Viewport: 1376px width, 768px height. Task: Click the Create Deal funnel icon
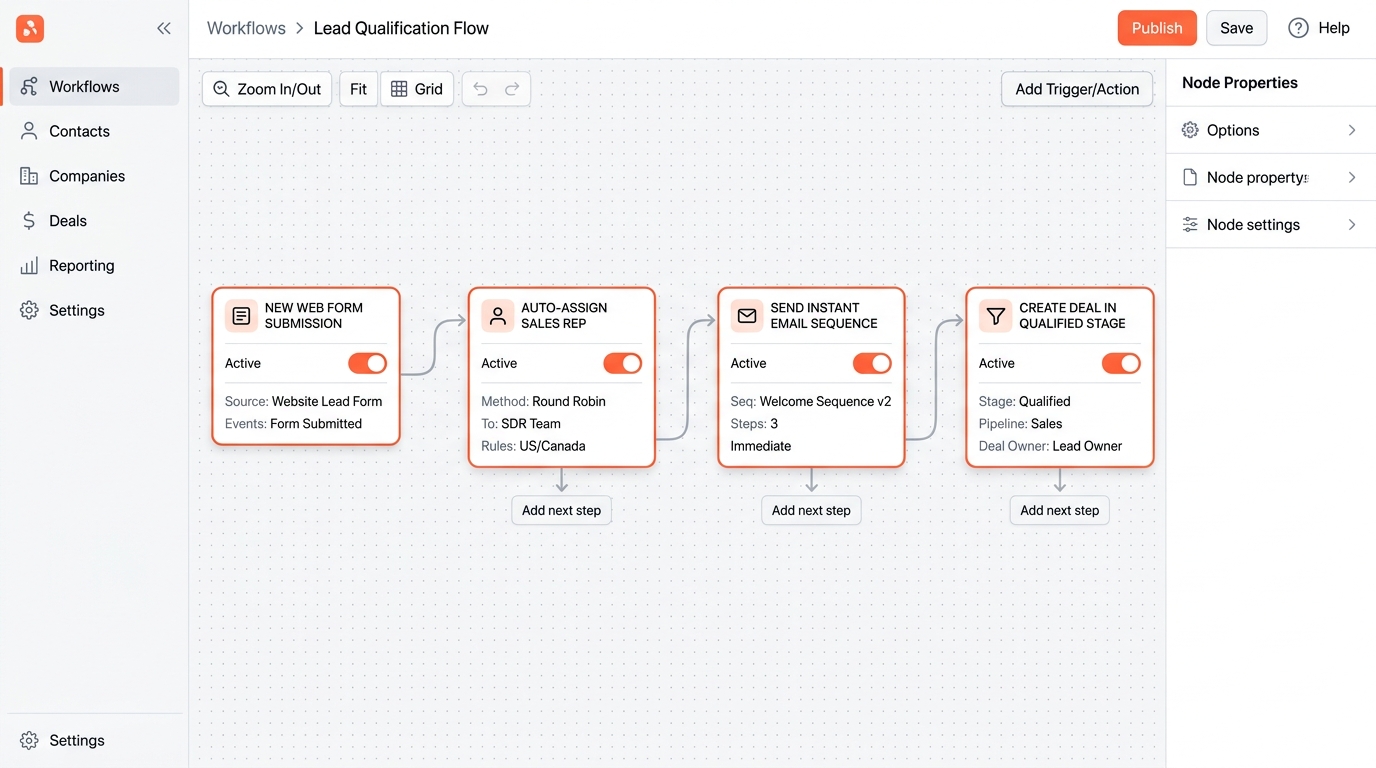pyautogui.click(x=995, y=316)
